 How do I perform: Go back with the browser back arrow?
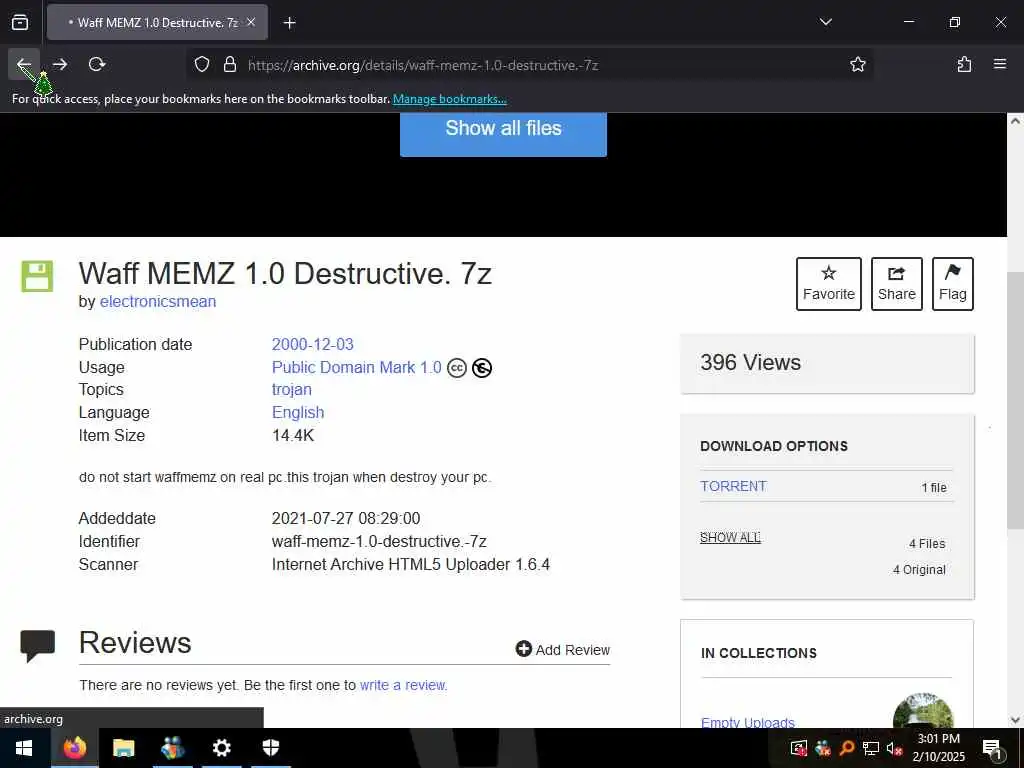[24, 64]
